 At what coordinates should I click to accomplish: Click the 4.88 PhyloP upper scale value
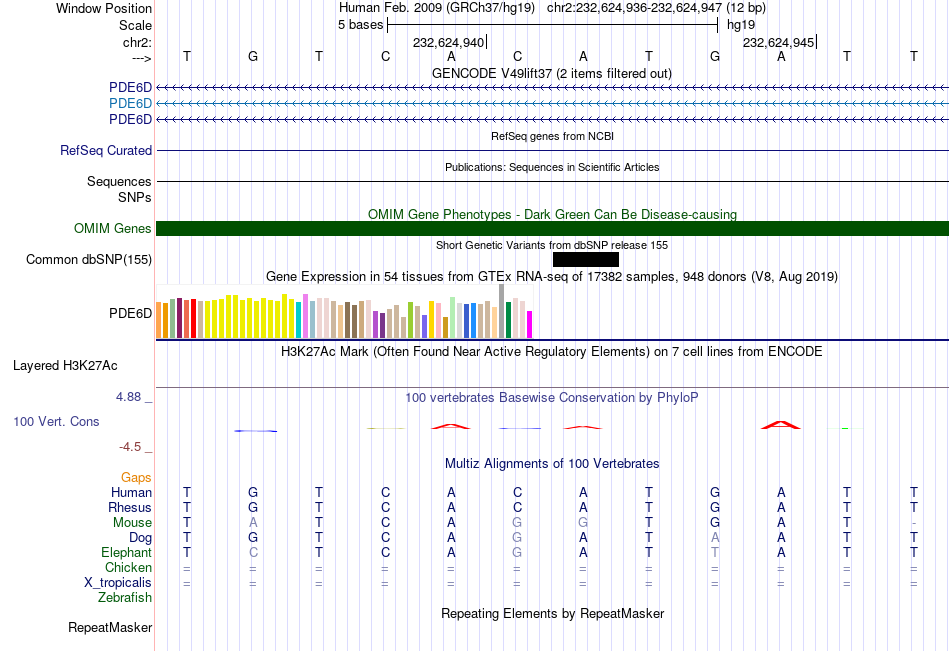point(128,397)
